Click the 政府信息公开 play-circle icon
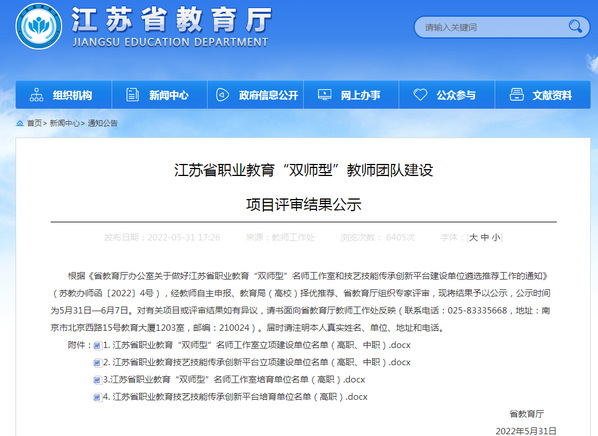Screen dimensions: 598x436 coord(222,95)
